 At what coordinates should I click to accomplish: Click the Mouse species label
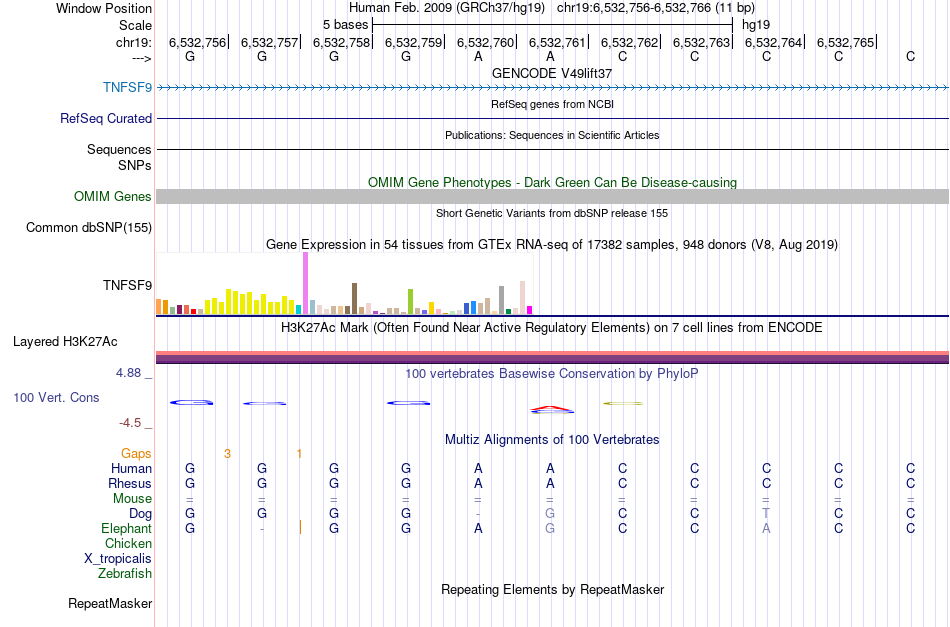click(x=132, y=499)
